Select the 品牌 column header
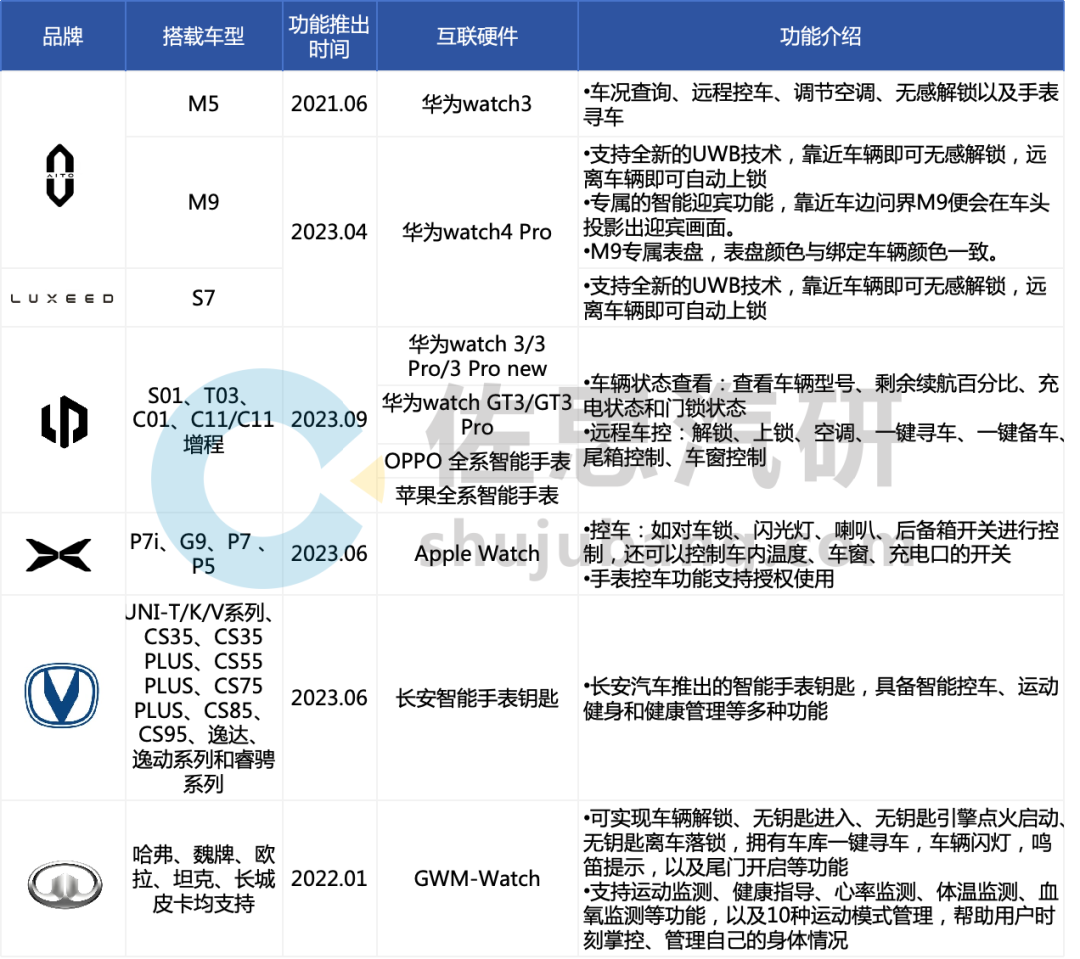Viewport: 1080px width, 959px height. [x=63, y=36]
